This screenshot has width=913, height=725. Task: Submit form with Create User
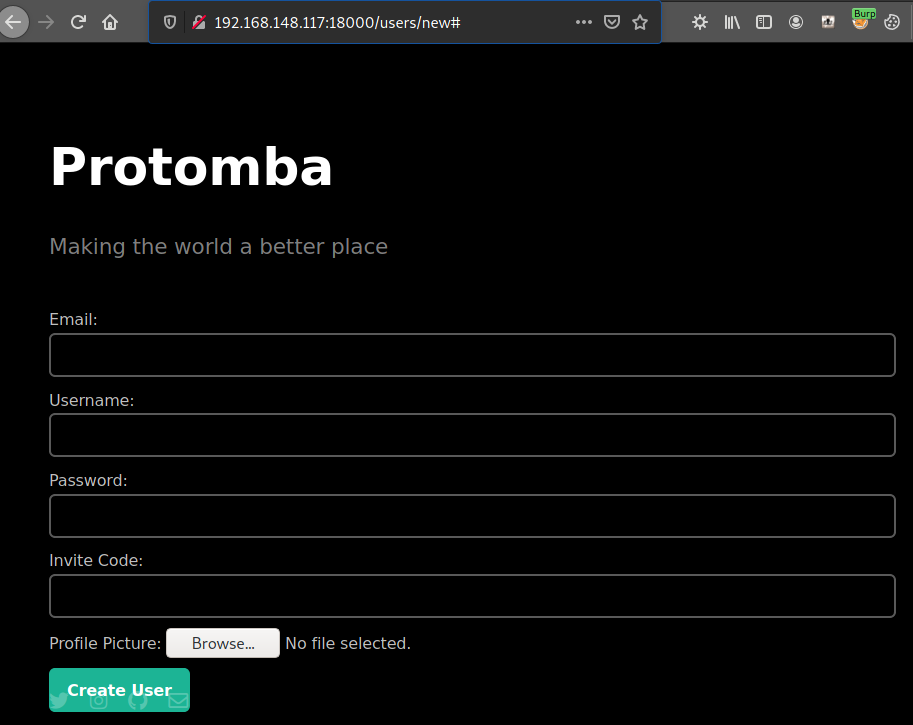coord(119,690)
